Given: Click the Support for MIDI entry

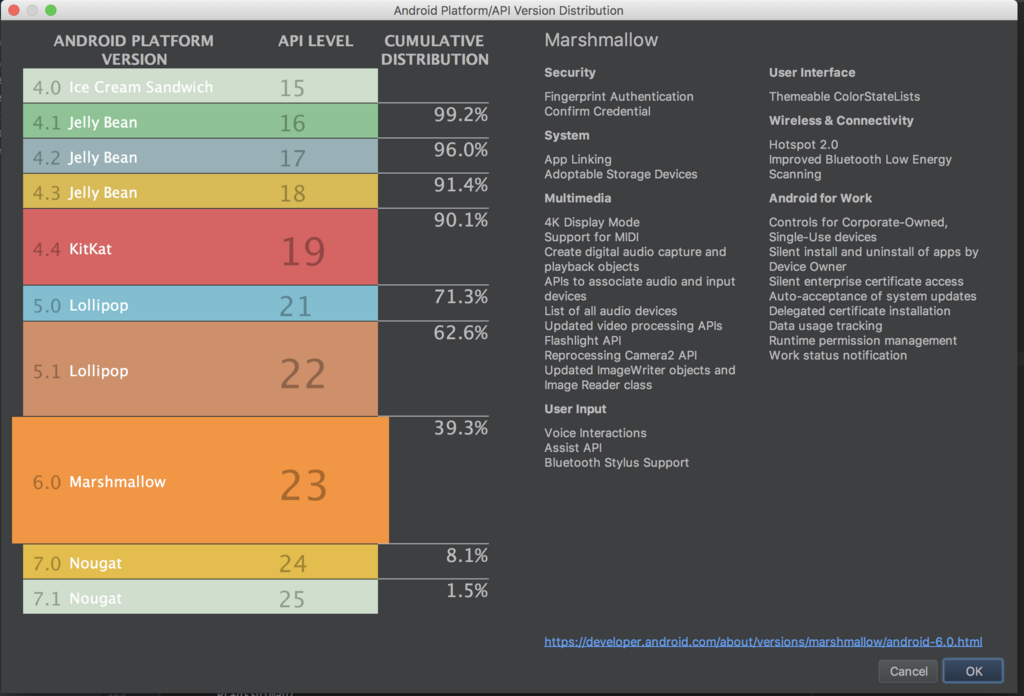Looking at the screenshot, I should [591, 237].
